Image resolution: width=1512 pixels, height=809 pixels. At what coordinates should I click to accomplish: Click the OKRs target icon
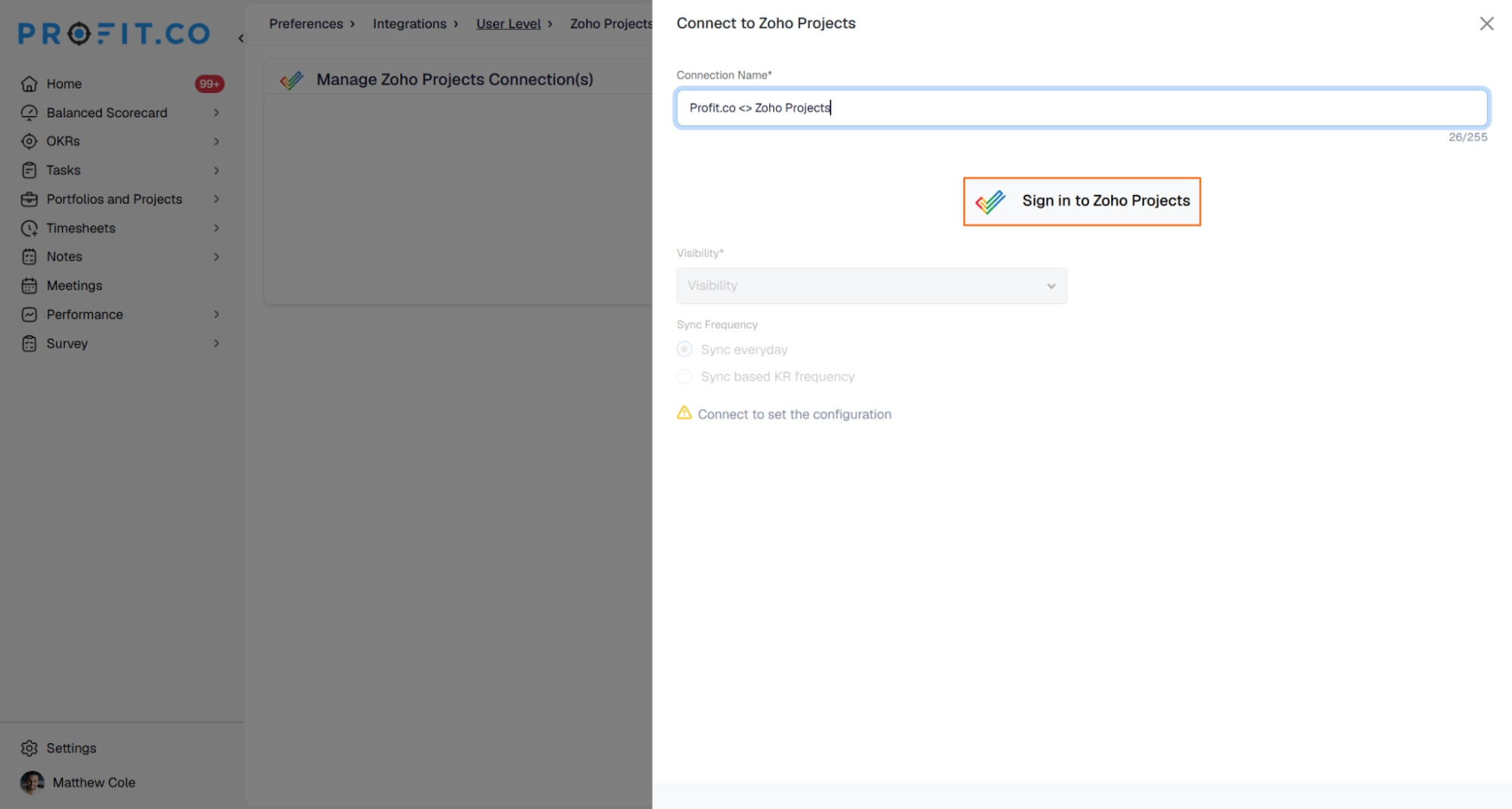[29, 141]
